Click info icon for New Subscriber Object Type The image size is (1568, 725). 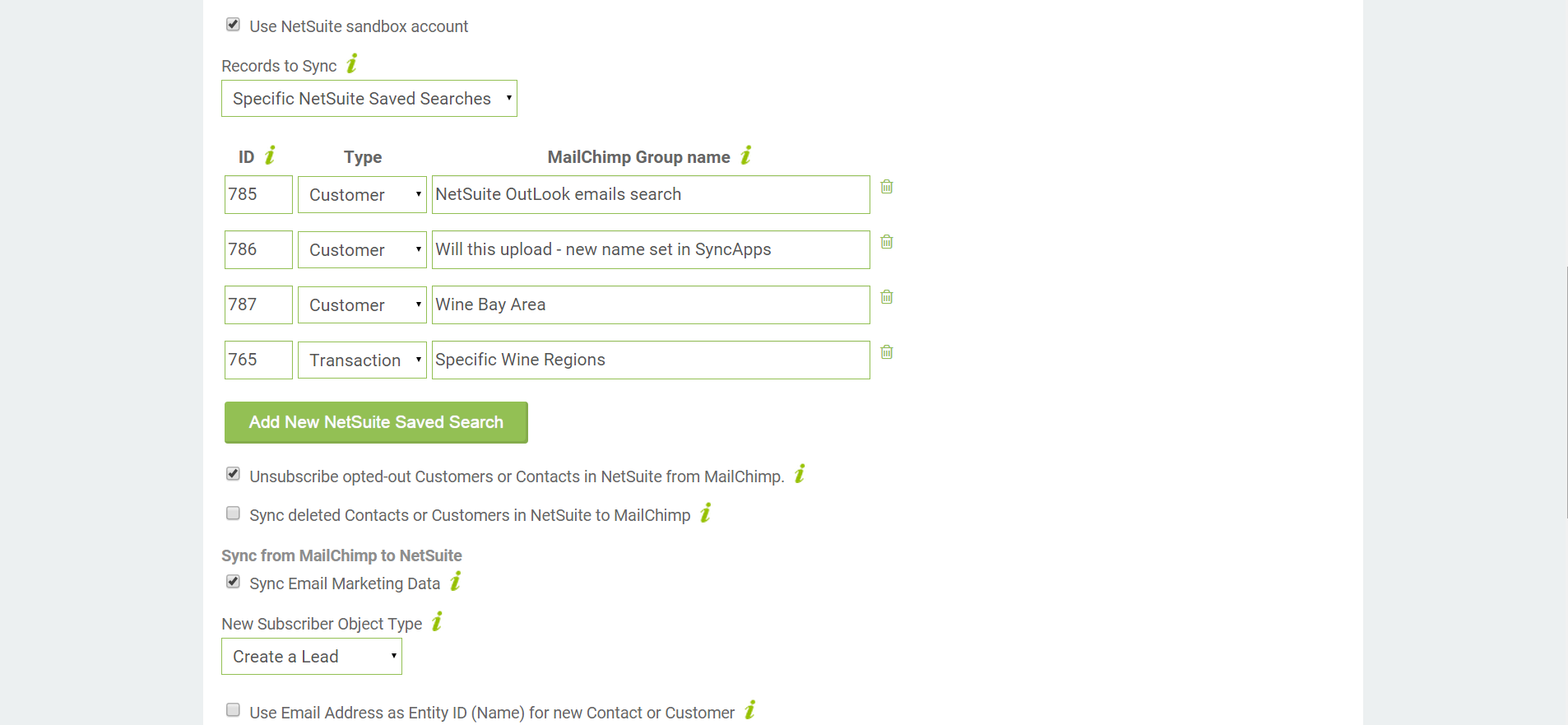[x=438, y=622]
